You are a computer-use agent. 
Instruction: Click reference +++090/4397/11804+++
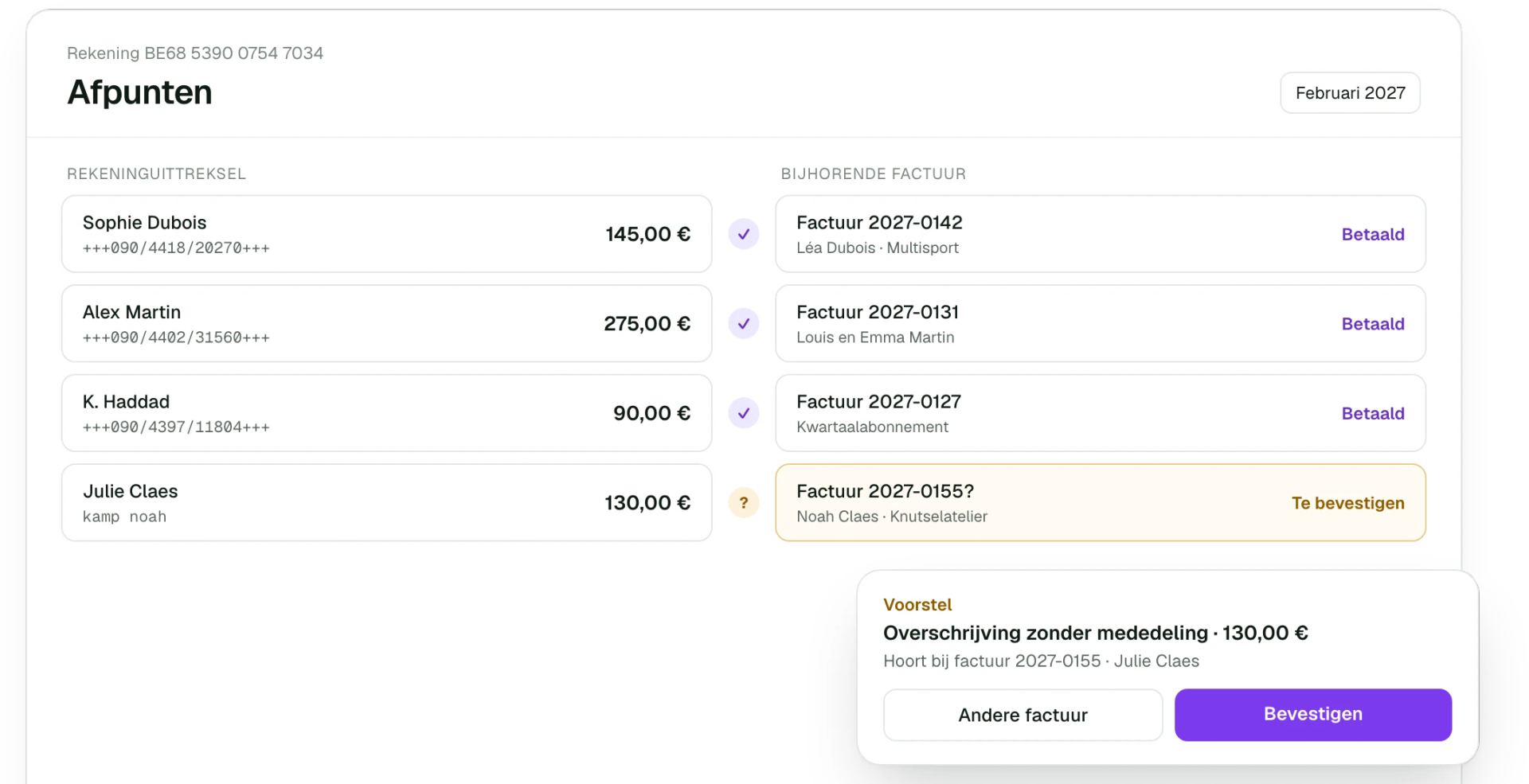click(x=176, y=427)
